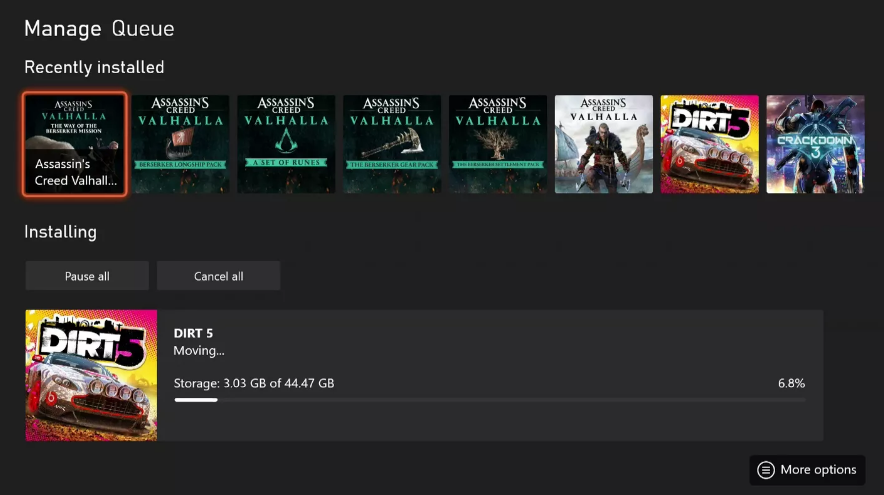Open More options menu
This screenshot has width=884, height=495.
(807, 470)
